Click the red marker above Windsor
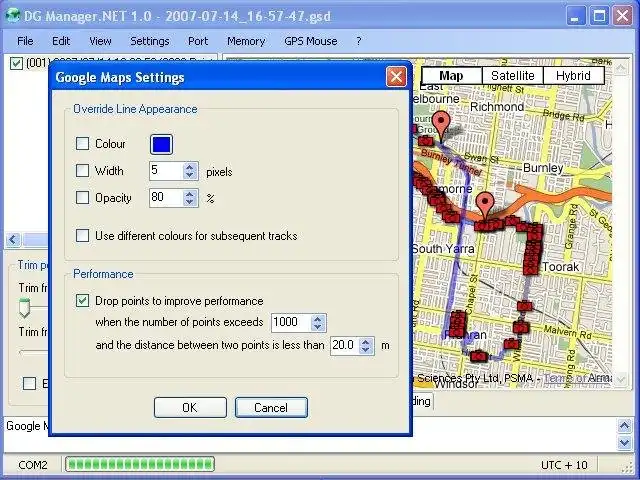This screenshot has width=640, height=480. pos(479,356)
